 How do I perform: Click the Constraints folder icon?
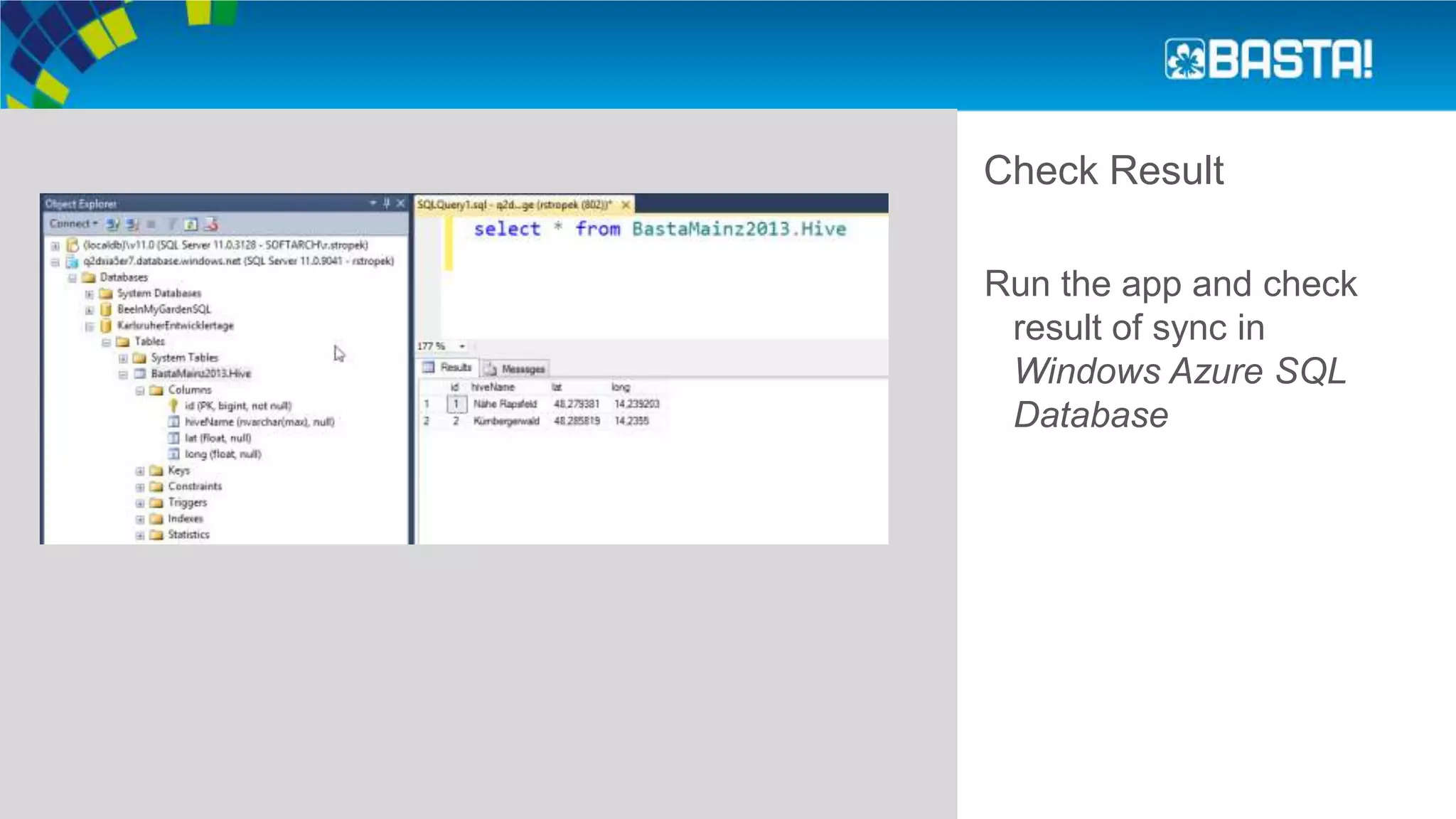(156, 487)
